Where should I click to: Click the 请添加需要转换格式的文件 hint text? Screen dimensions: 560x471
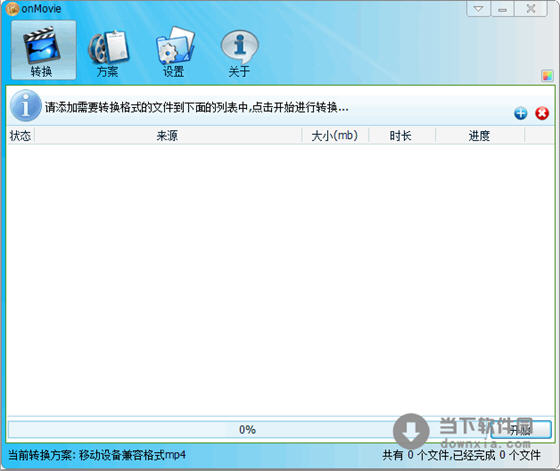(x=196, y=107)
